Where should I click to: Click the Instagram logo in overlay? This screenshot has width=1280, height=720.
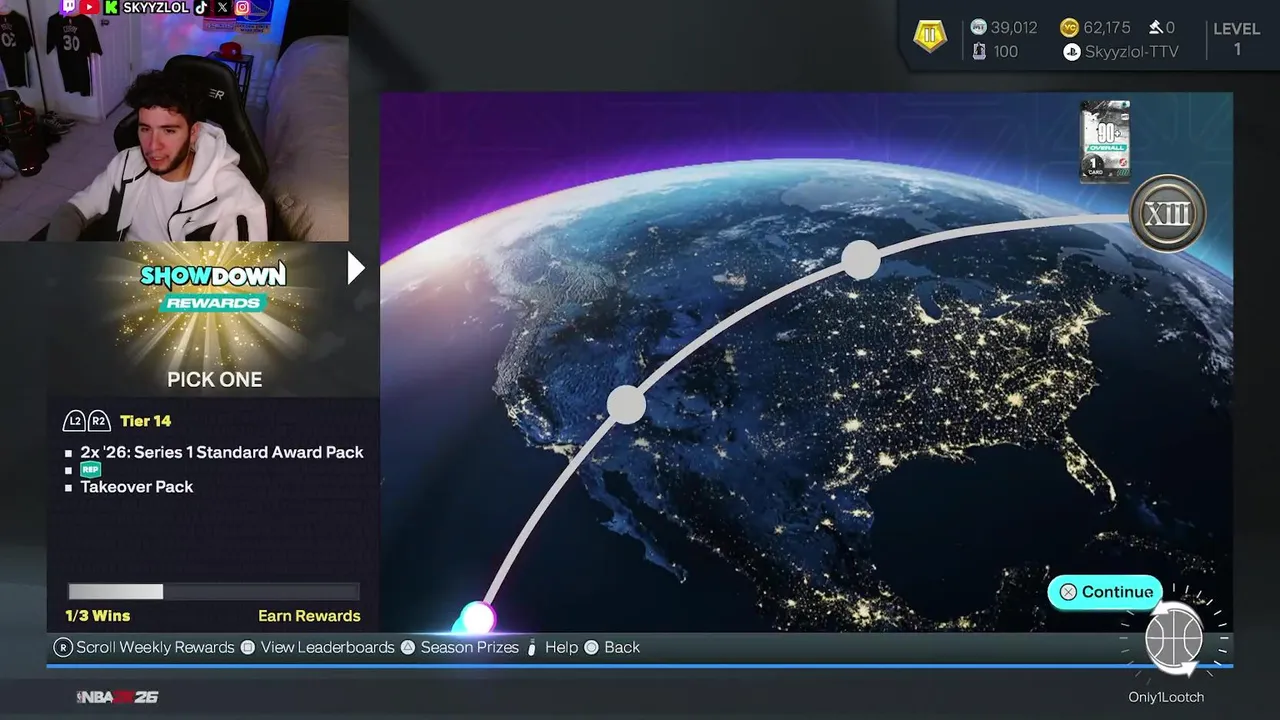[242, 7]
